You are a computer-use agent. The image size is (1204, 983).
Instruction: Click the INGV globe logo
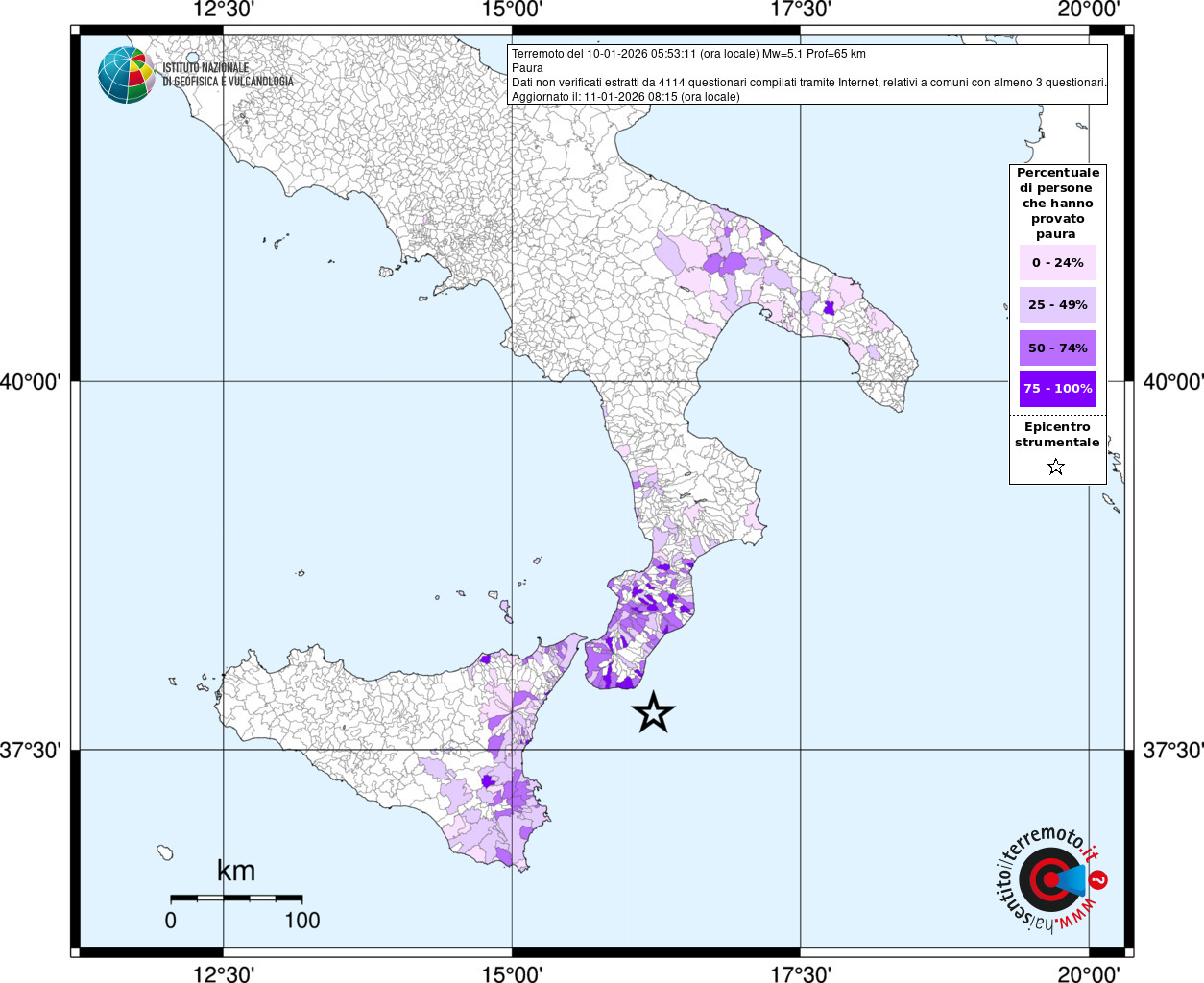point(126,75)
